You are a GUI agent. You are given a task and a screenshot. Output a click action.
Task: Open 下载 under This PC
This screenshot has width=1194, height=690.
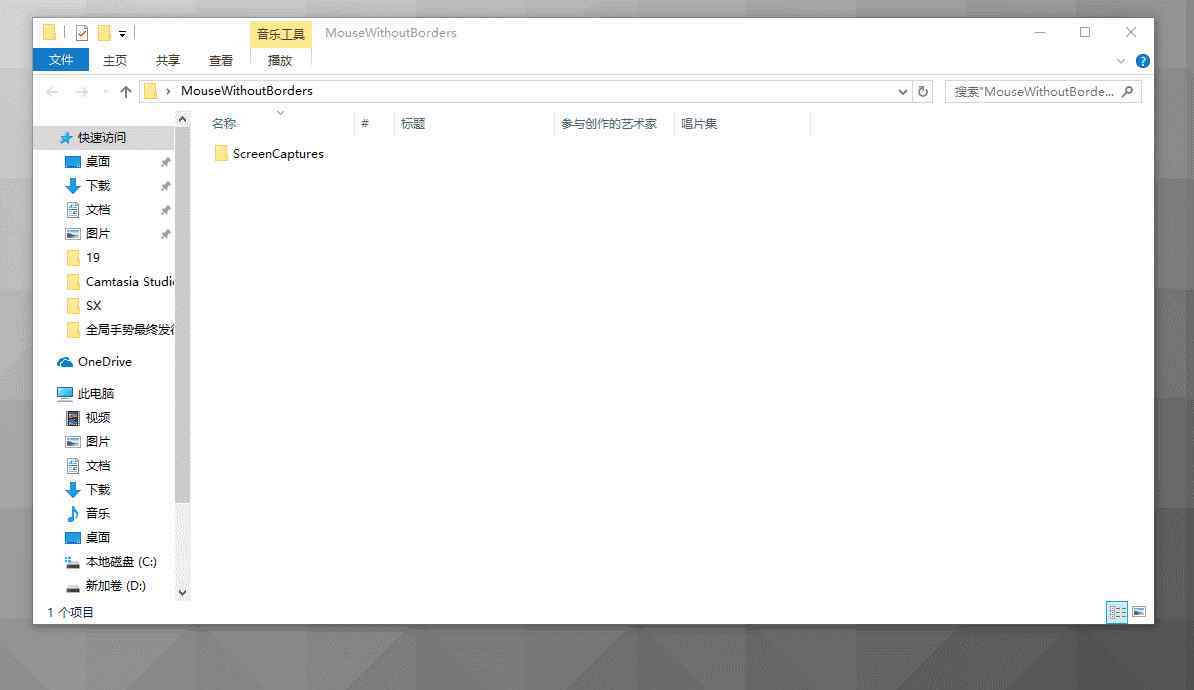[x=97, y=490]
